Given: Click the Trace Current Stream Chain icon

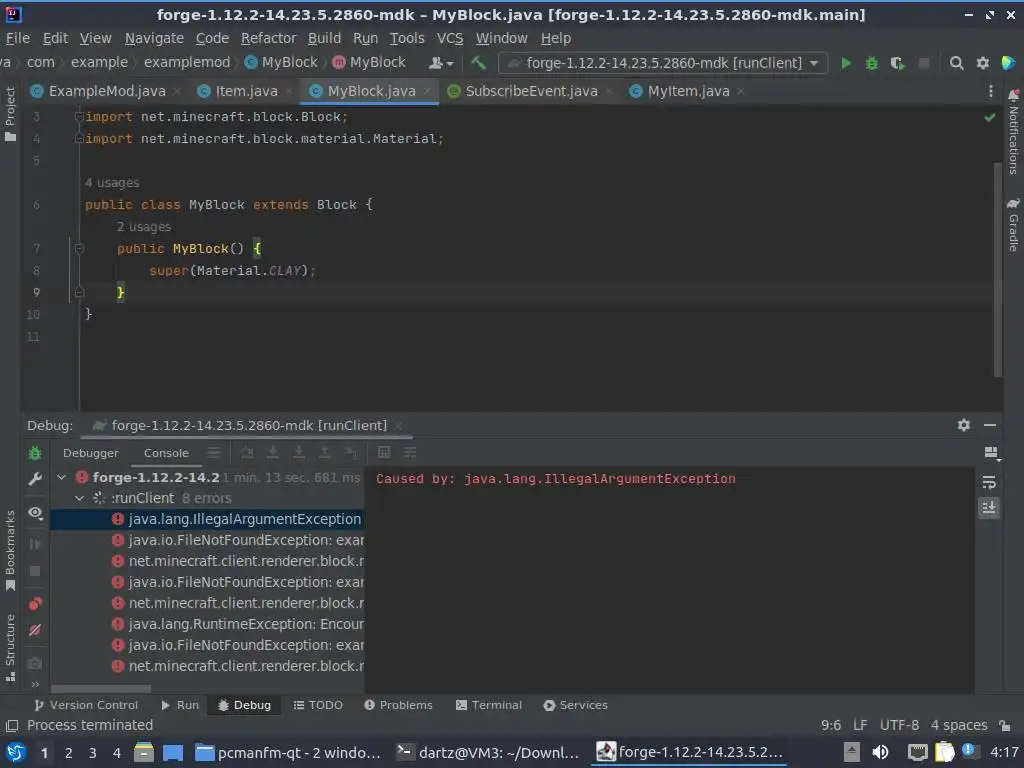Looking at the screenshot, I should 409,453.
